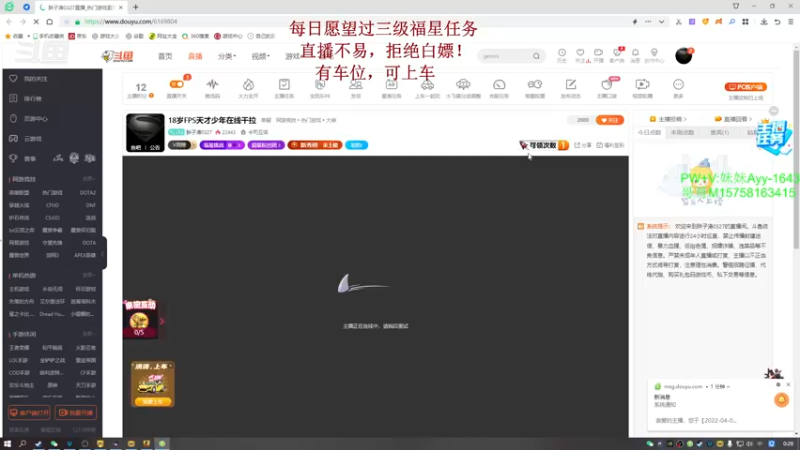Viewport: 800px width, 450px height.
Task: Expand 全部 beside 单机热游 section
Action: tap(88, 275)
